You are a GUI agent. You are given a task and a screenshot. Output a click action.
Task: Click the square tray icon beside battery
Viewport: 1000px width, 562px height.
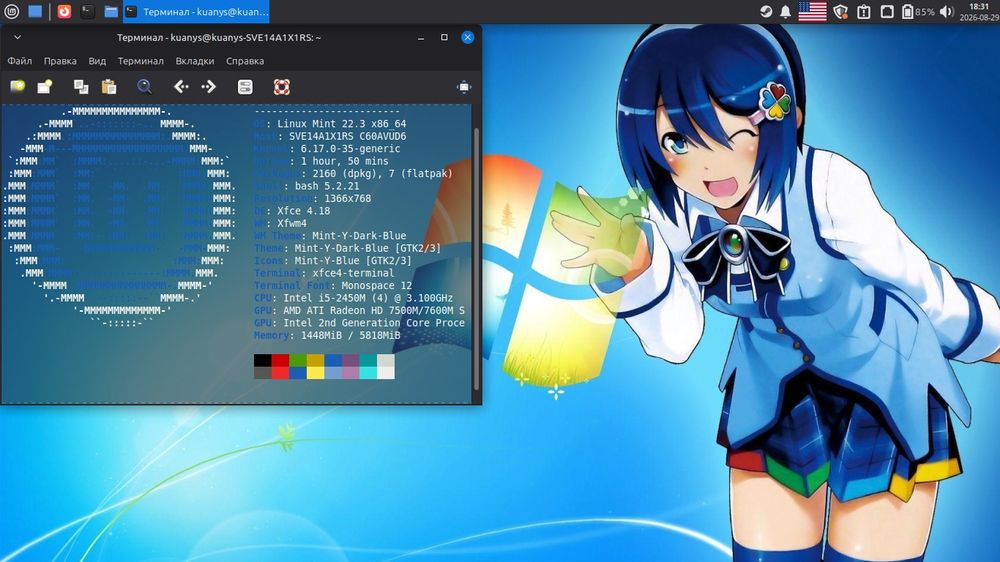click(x=887, y=11)
